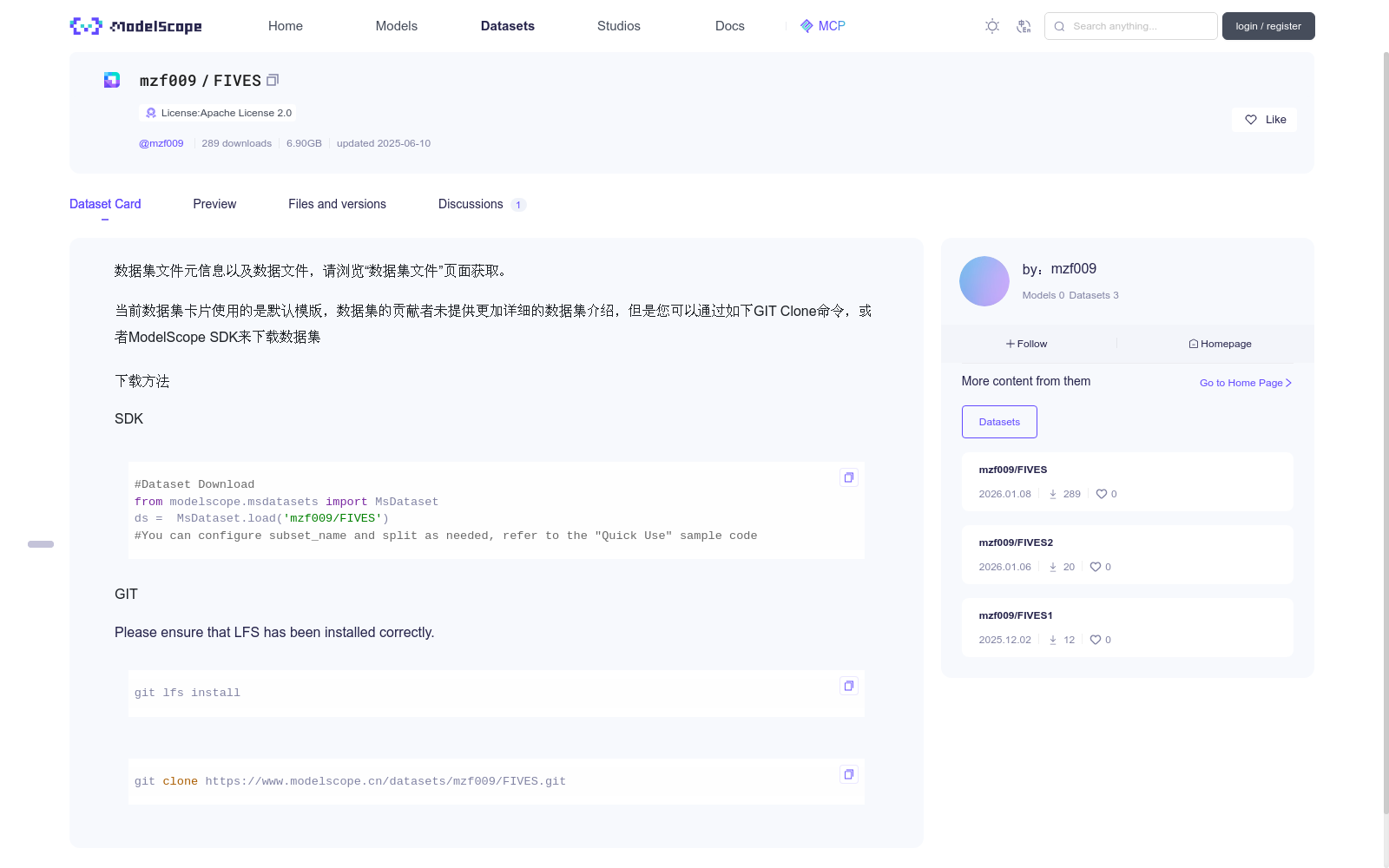Click the 2025.12.02 date on FIVES1 card

tap(1005, 640)
